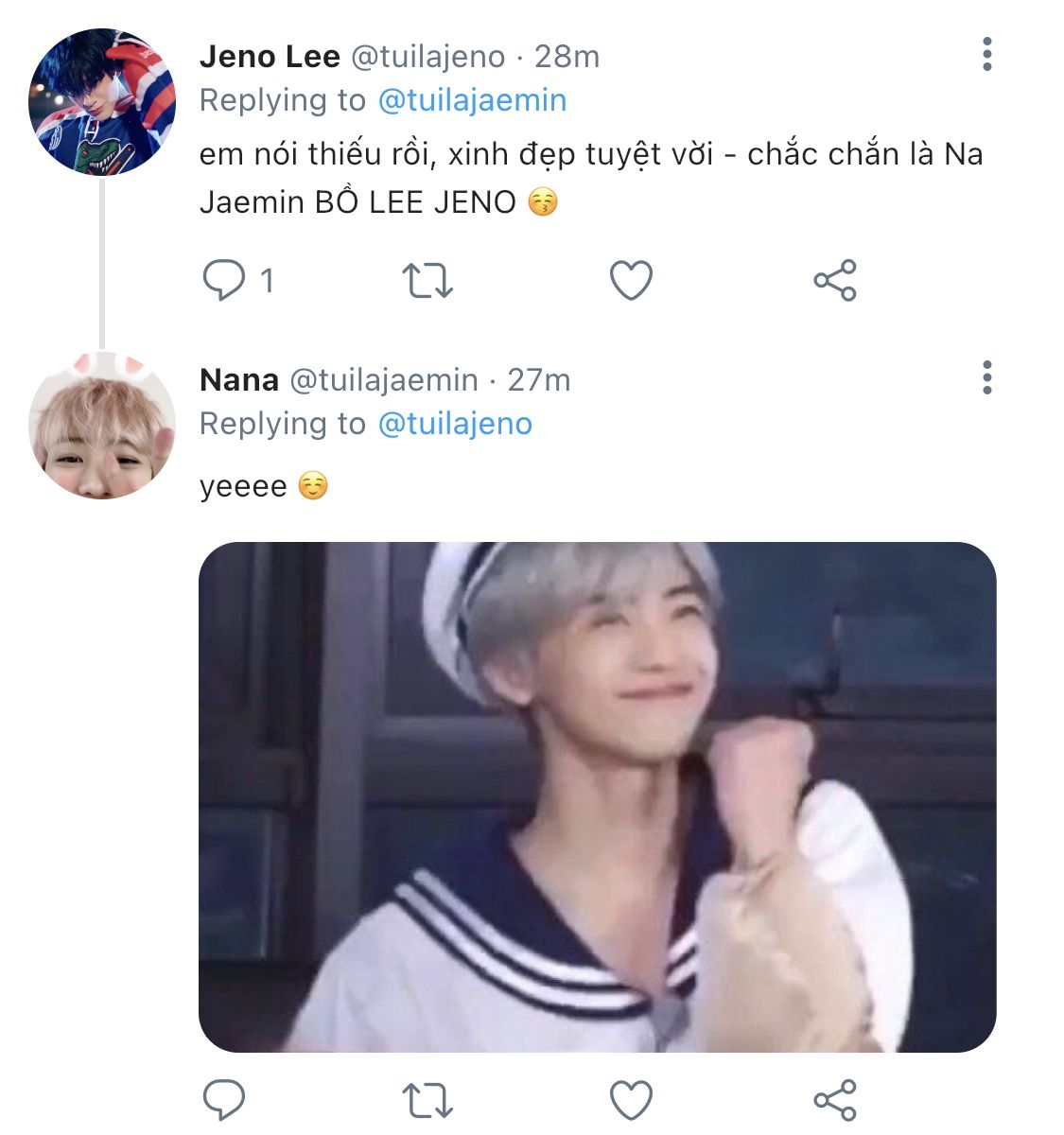The height and width of the screenshot is (1135, 1064).
Task: Follow the @tuilajeno mention link
Action: (x=455, y=424)
